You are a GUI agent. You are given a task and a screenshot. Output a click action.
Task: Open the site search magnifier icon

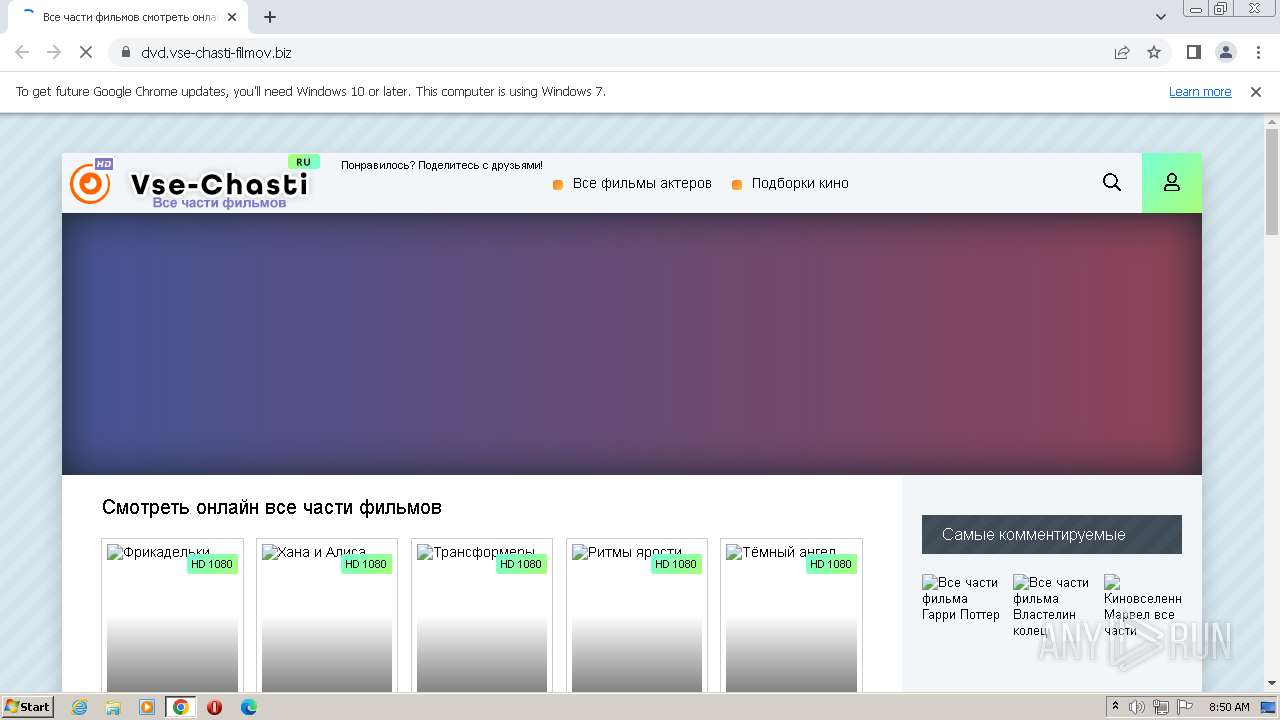point(1112,182)
